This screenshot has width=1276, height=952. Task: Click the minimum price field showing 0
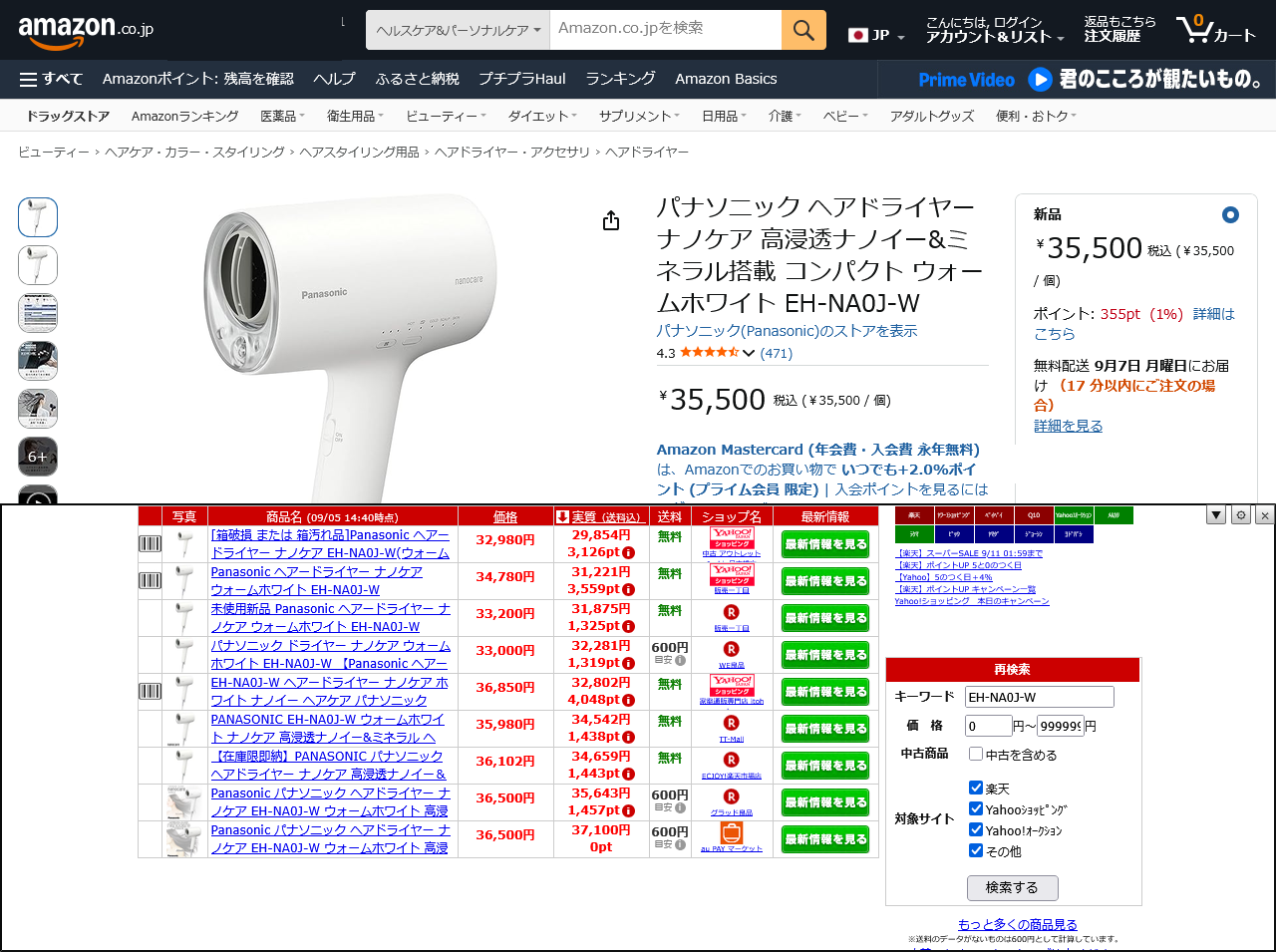[988, 726]
